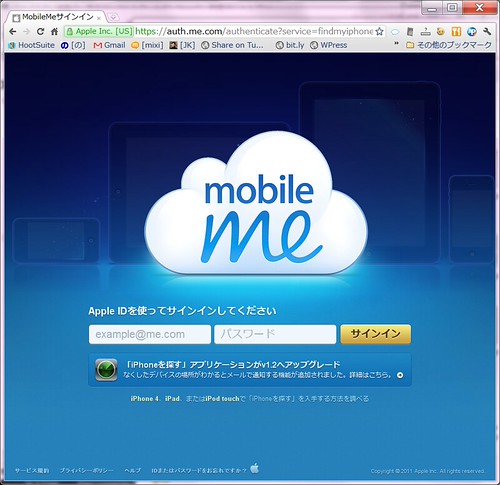This screenshot has height=485, width=500.
Task: Click the forgot ID or password link
Action: click(x=199, y=471)
